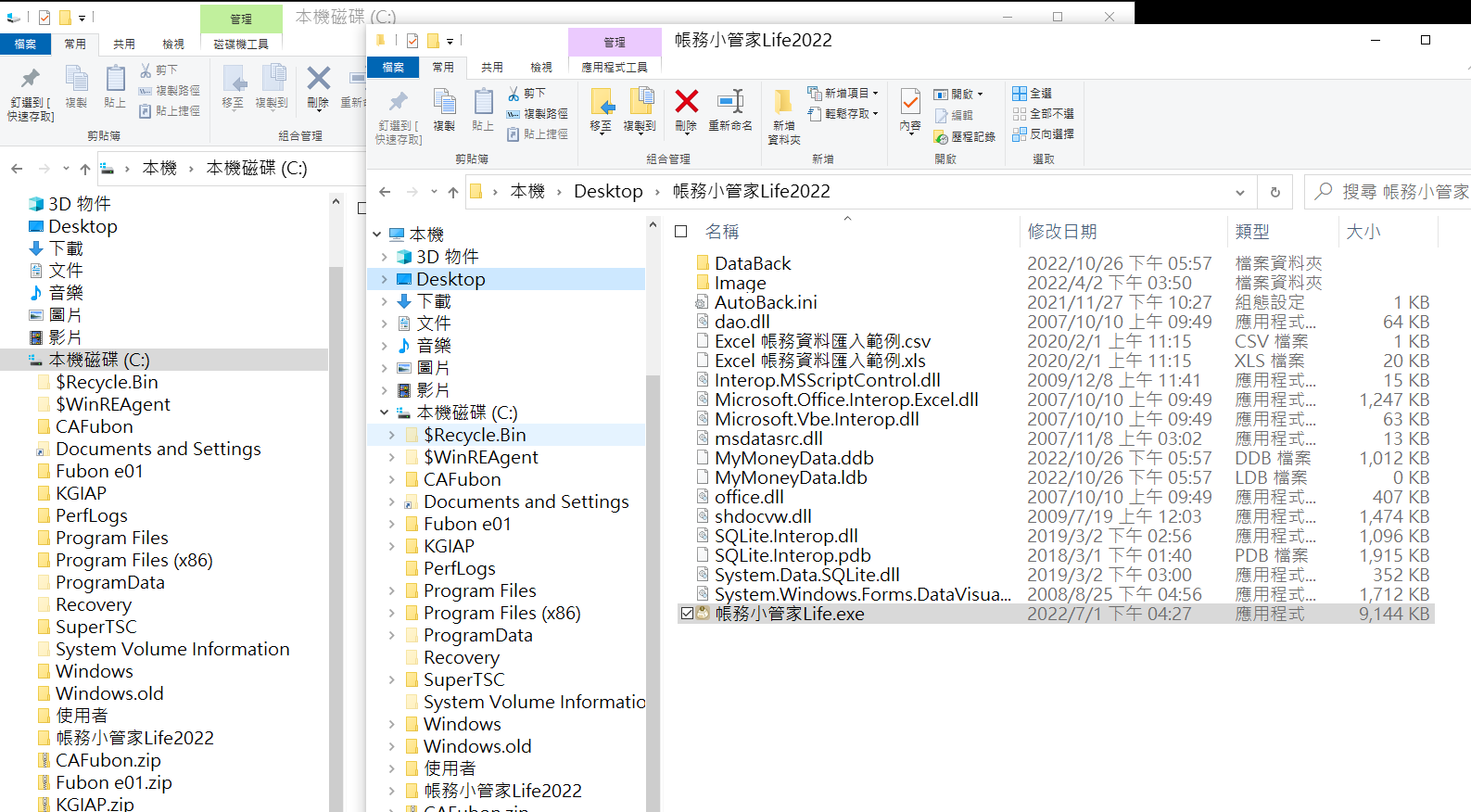Go back using front window back arrow

pos(386,192)
